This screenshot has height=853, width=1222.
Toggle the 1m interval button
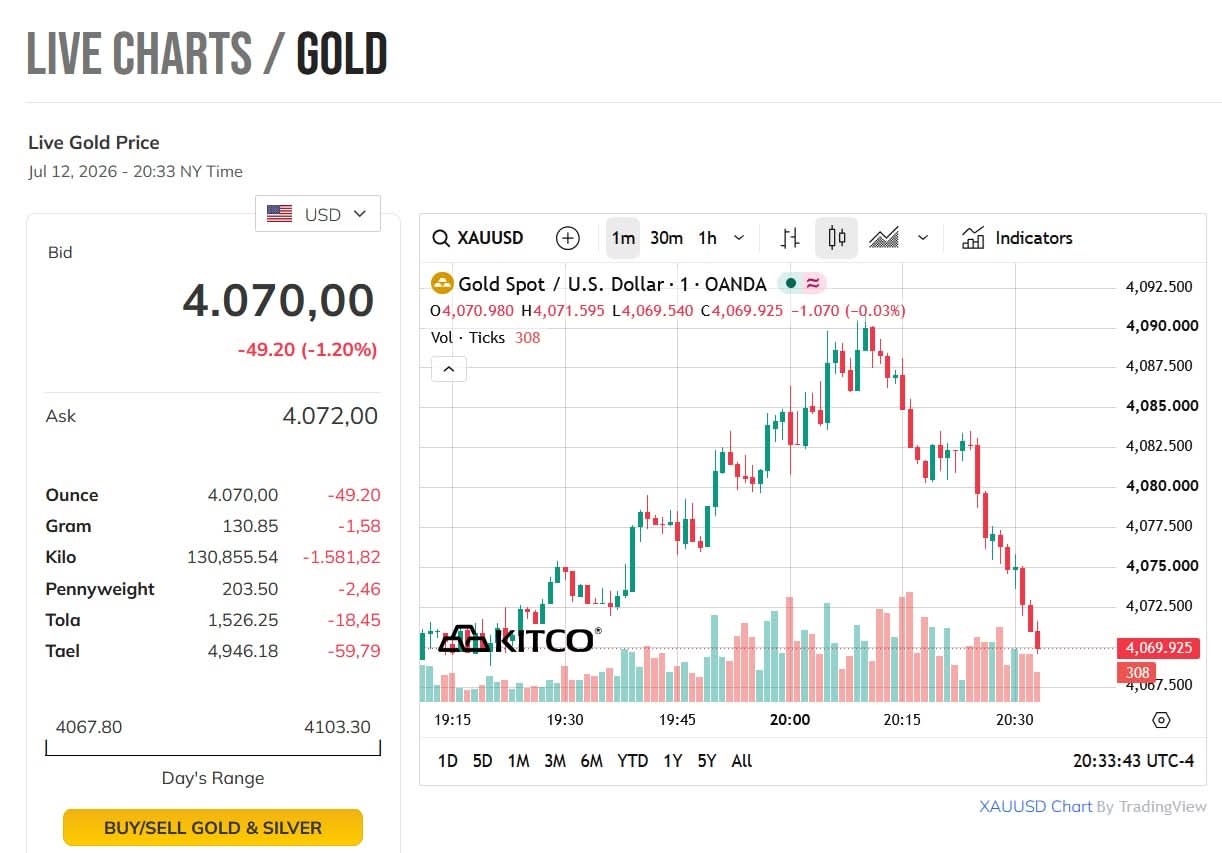click(623, 238)
